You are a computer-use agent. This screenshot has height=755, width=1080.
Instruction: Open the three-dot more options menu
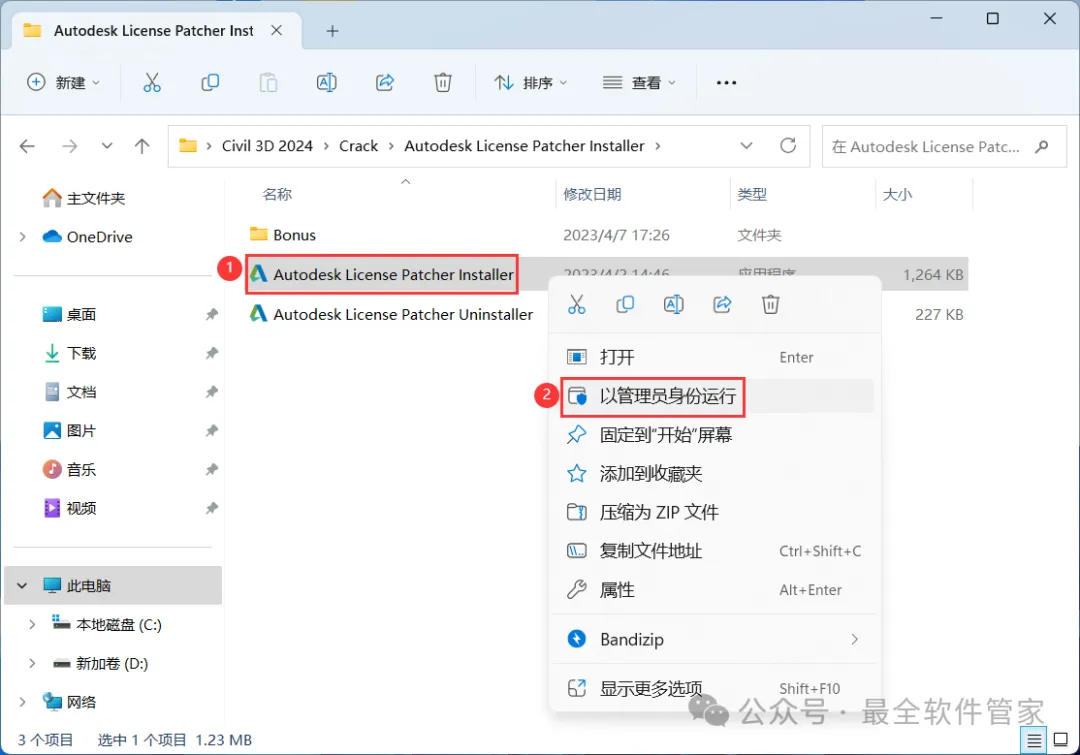tap(726, 83)
